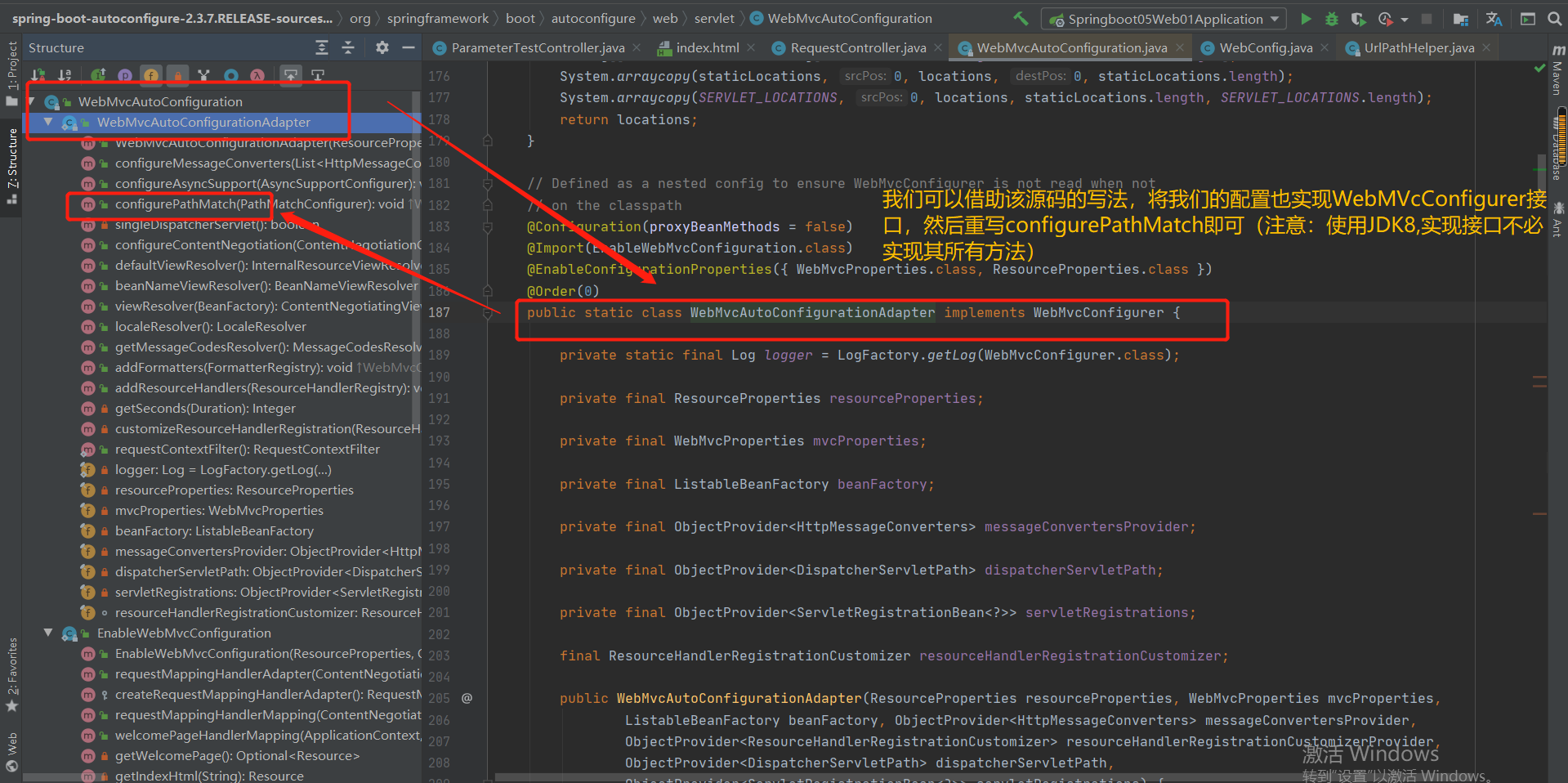Collapse the WebMvcAutoConfiguration root tree node

(32, 101)
